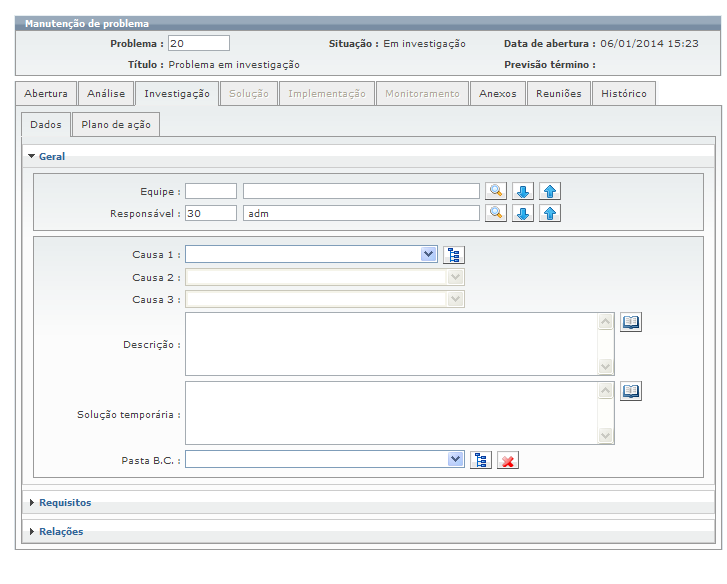The width and height of the screenshot is (727, 584).
Task: Switch to the Abertura tab
Action: click(x=46, y=94)
